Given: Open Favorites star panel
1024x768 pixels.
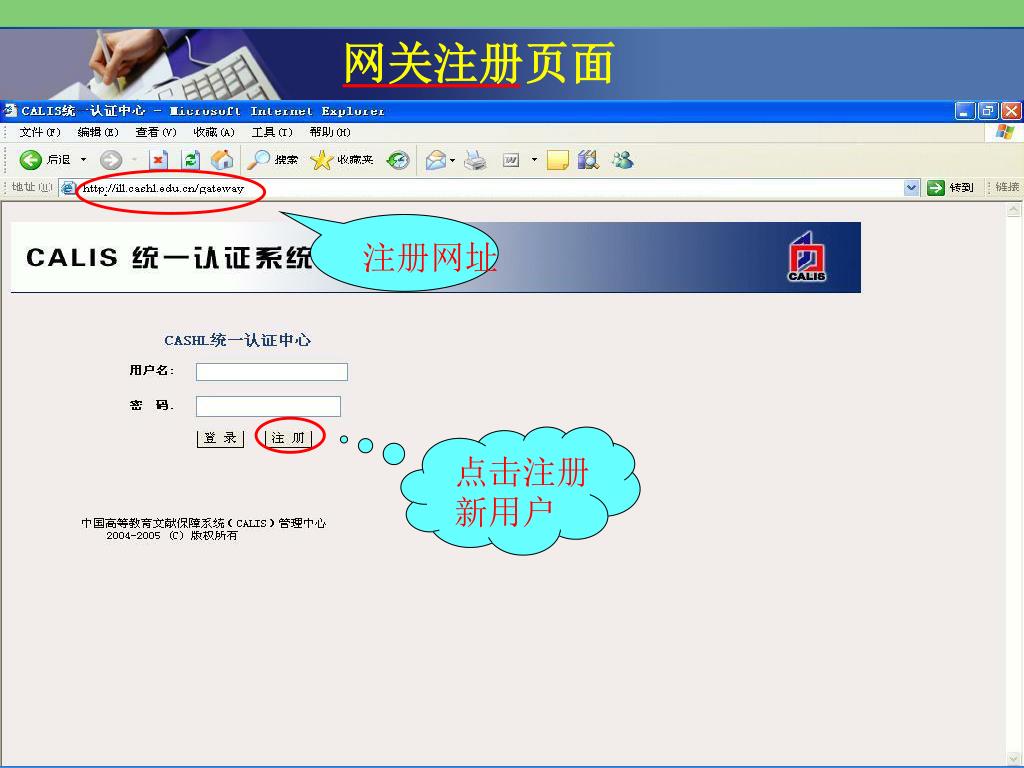Looking at the screenshot, I should (x=321, y=159).
